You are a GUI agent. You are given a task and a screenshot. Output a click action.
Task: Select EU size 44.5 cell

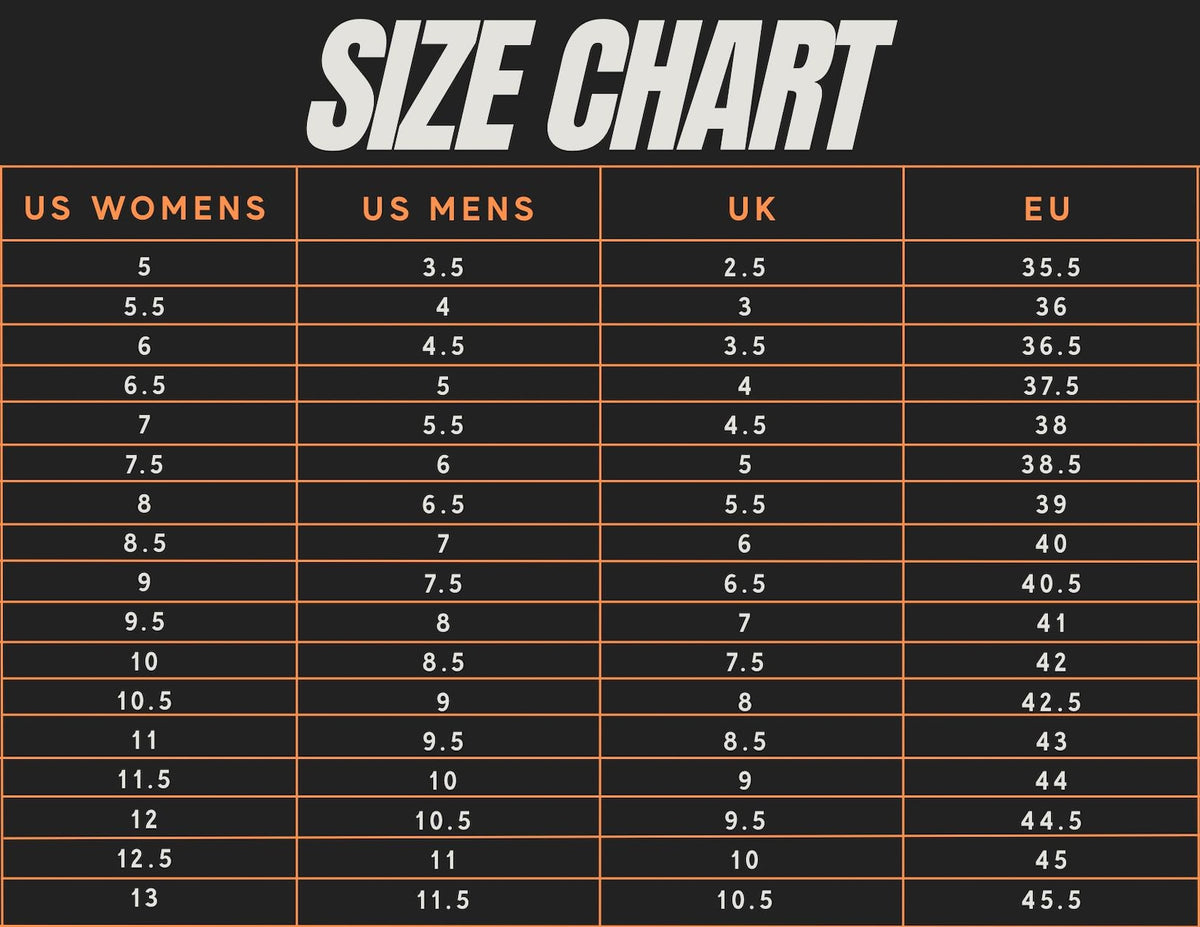click(x=1052, y=820)
